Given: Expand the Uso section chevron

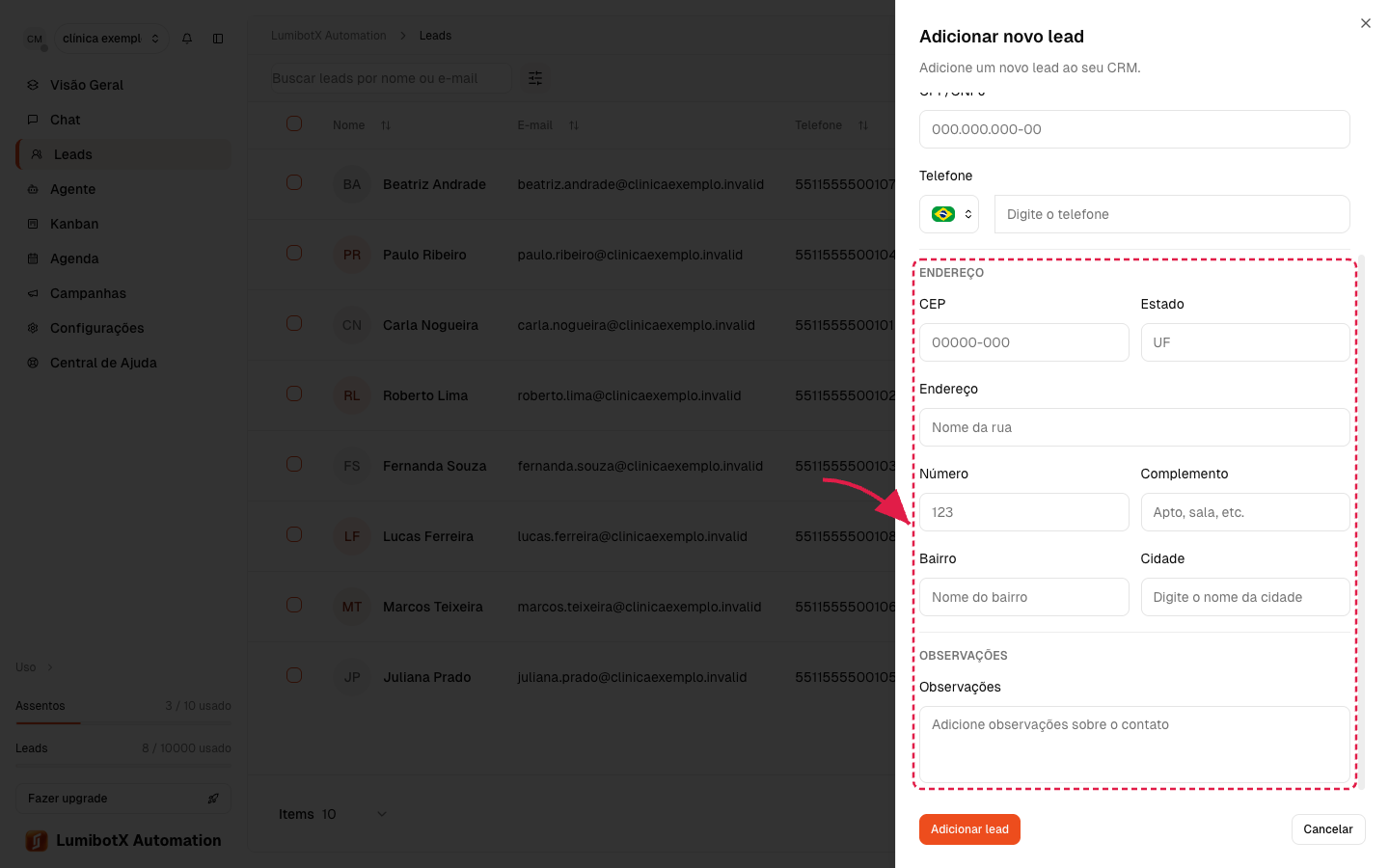Looking at the screenshot, I should coord(50,667).
